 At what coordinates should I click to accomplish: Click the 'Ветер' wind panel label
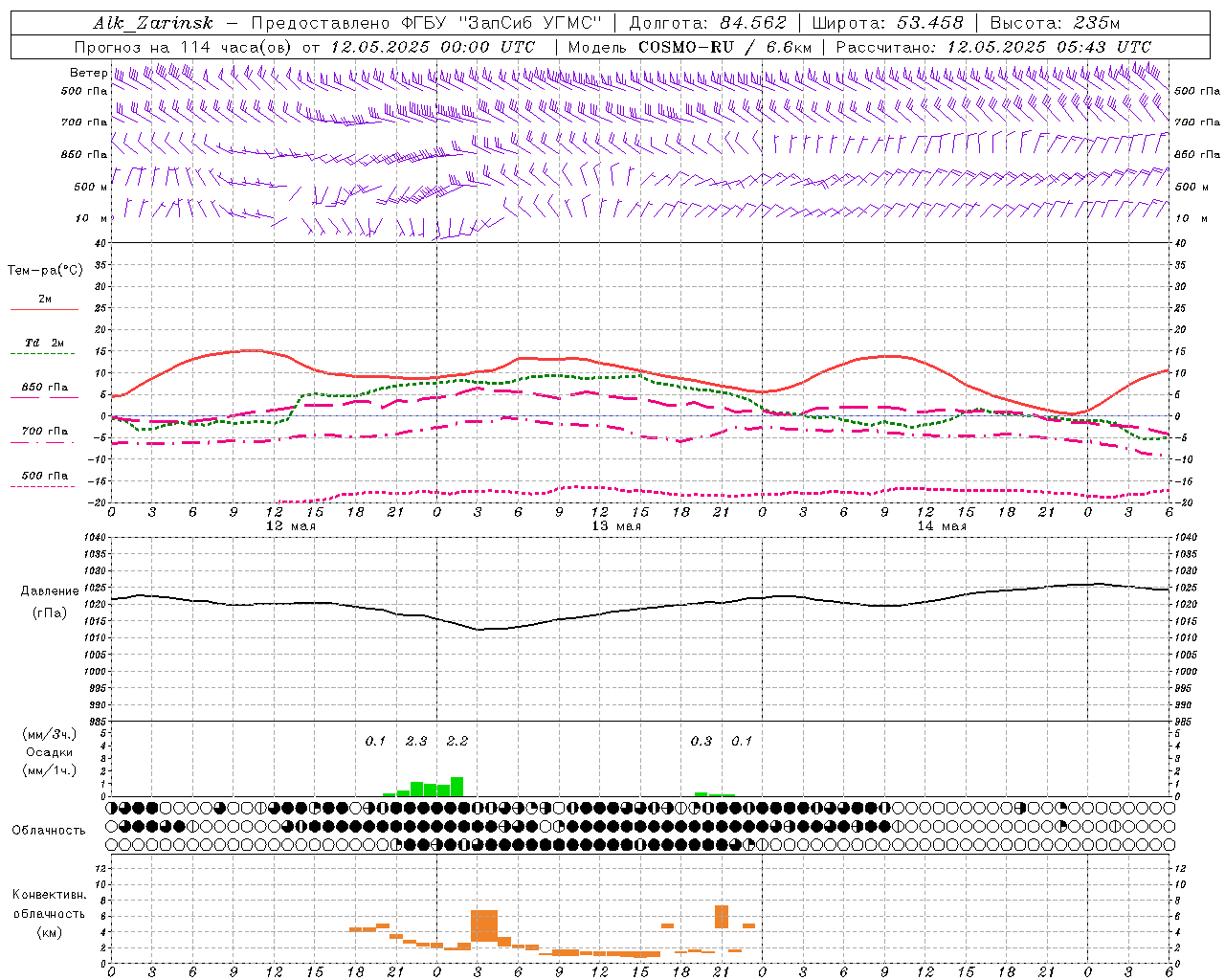88,73
